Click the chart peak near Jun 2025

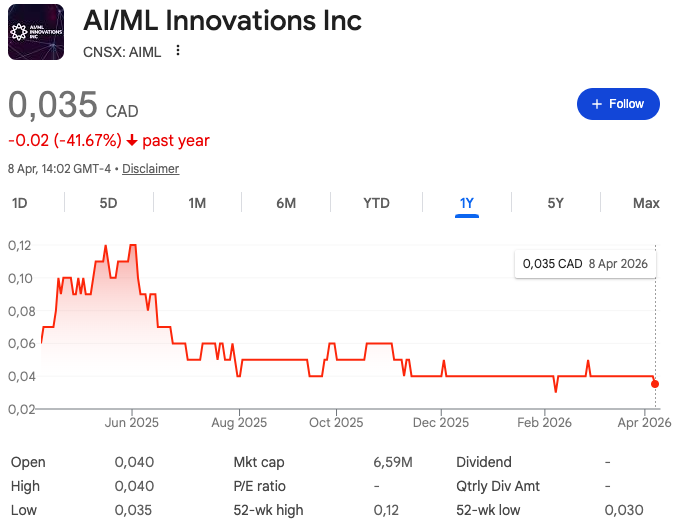pos(133,245)
